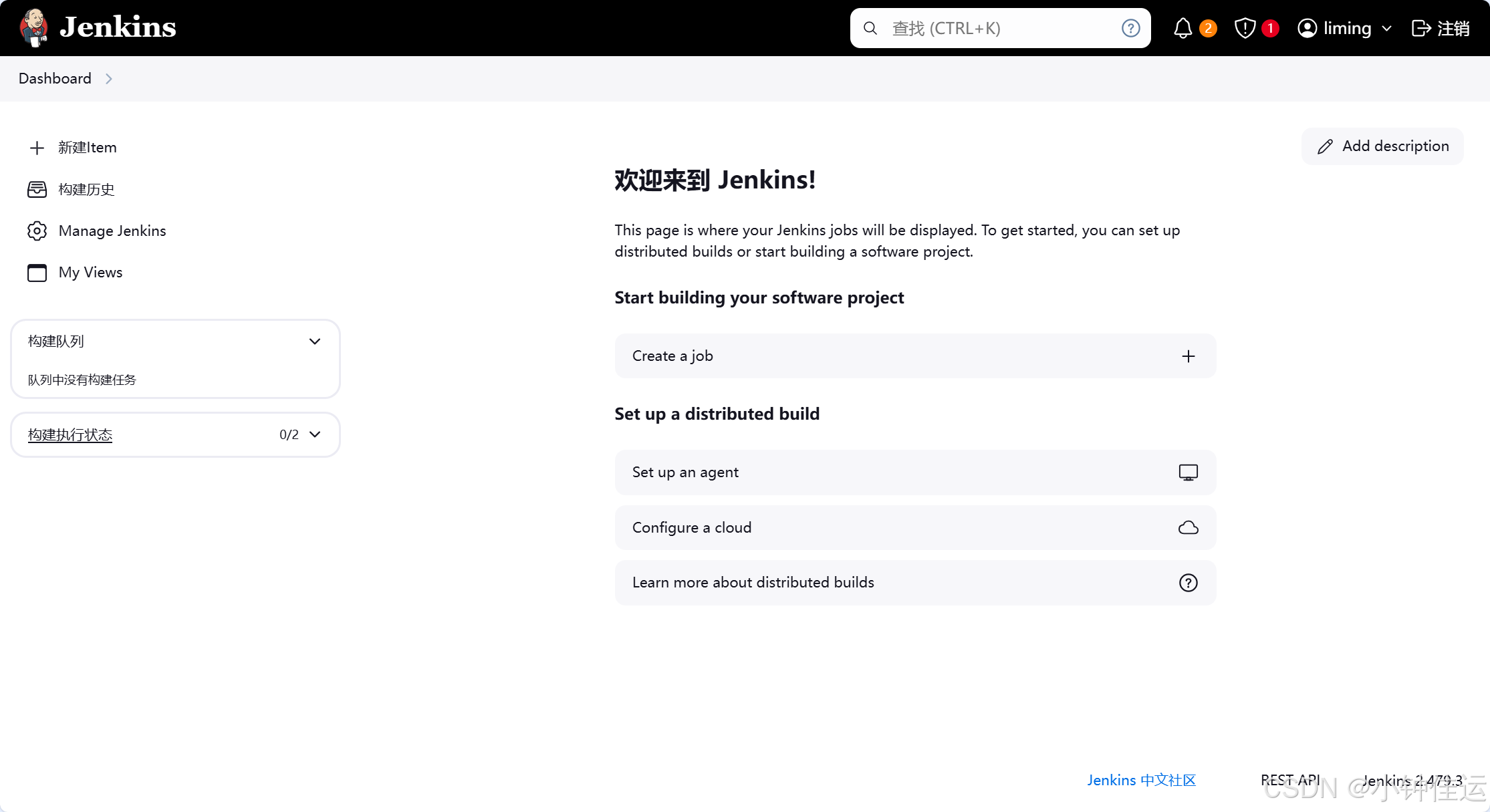
Task: Open search help question mark icon
Action: pos(1130,28)
